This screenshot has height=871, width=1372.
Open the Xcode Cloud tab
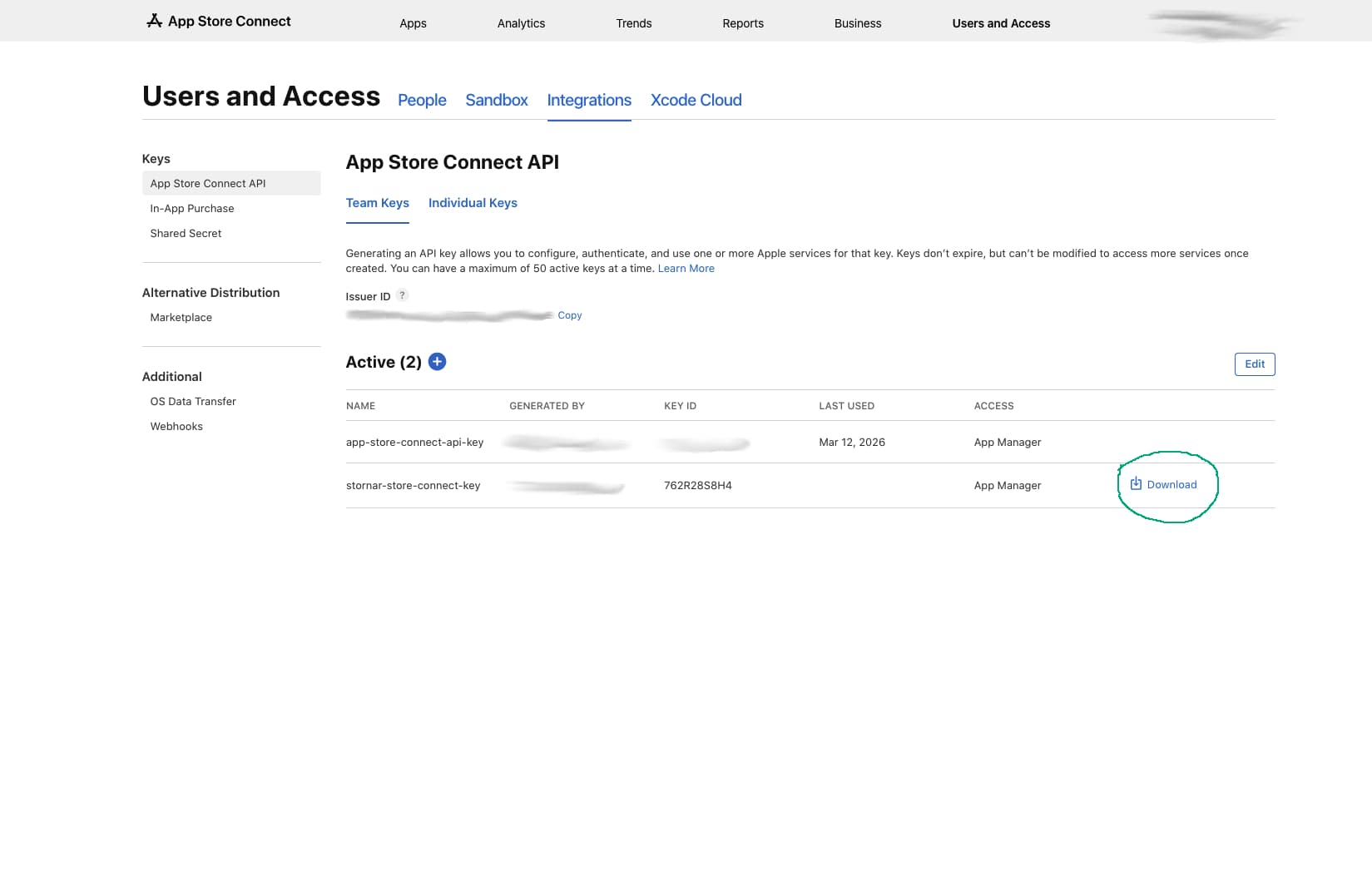pyautogui.click(x=696, y=100)
